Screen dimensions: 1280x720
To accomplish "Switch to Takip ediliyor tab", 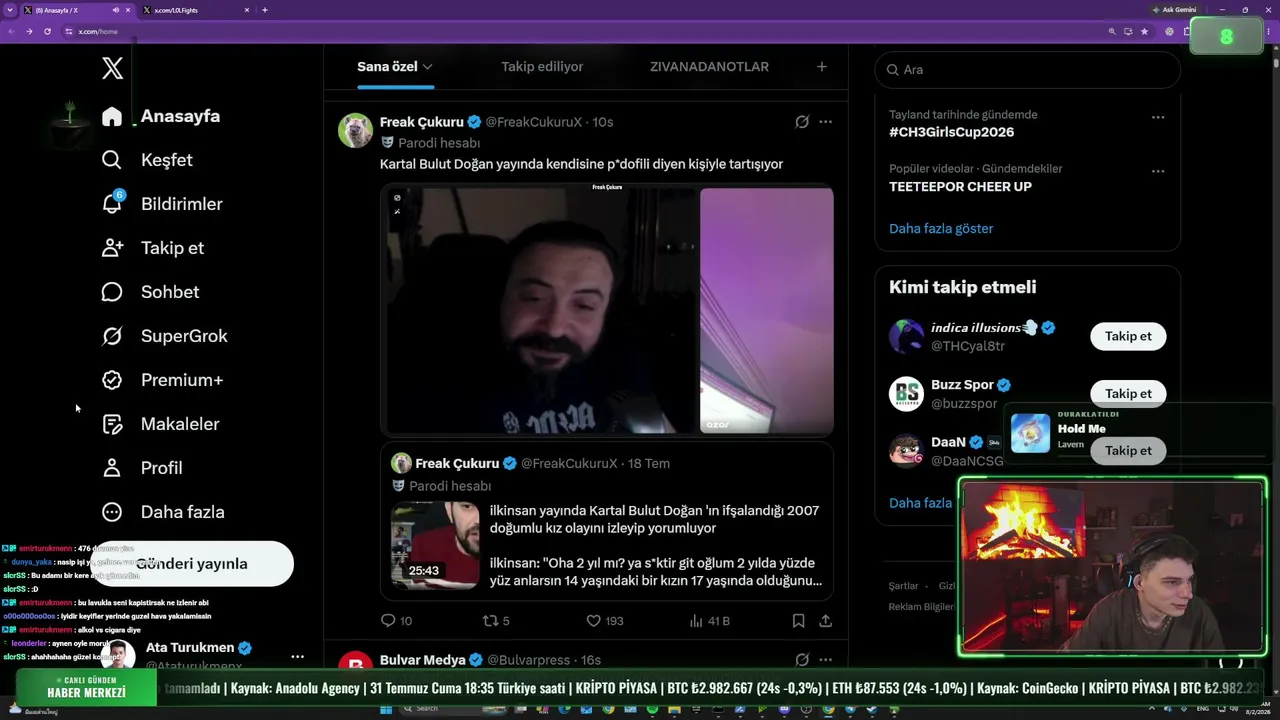I will click(x=542, y=67).
